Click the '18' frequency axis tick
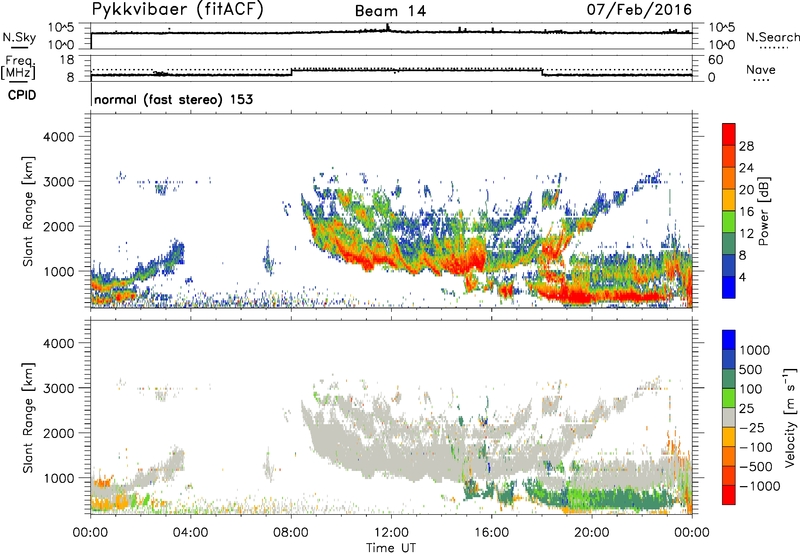The image size is (800, 554). [x=67, y=60]
